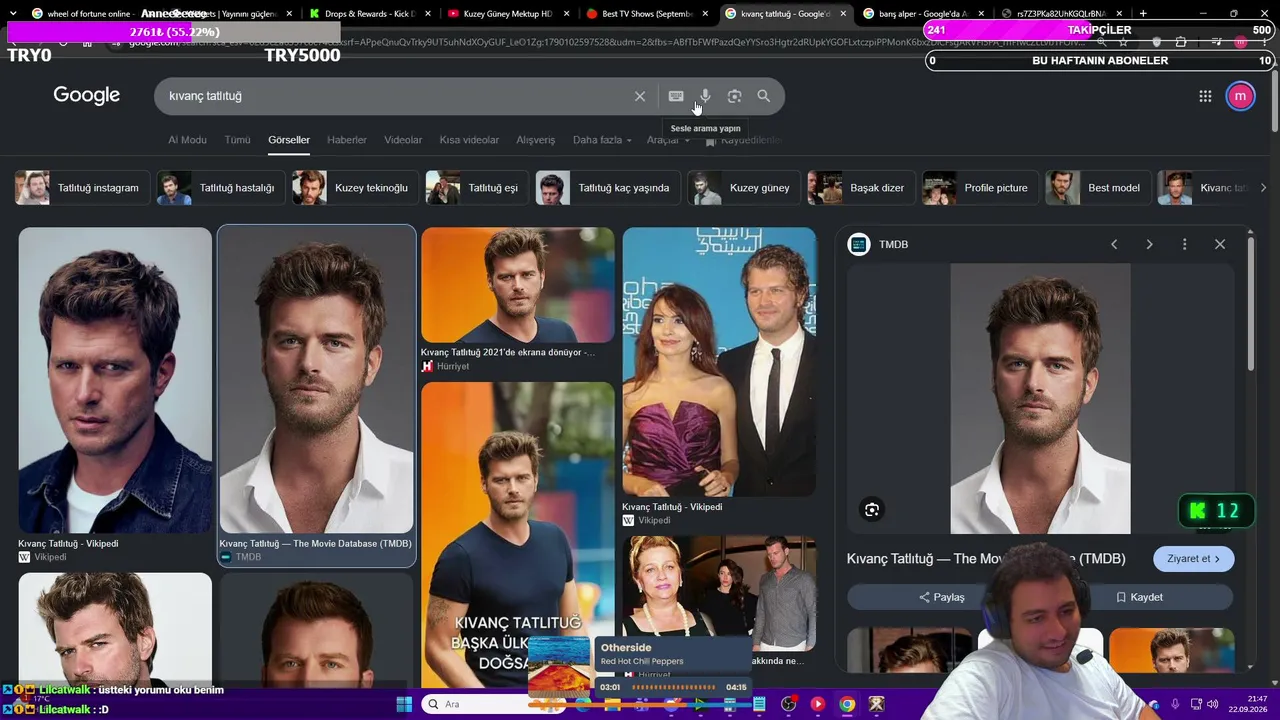Switch to the Haberler tab
Viewport: 1280px width, 720px height.
pyautogui.click(x=347, y=140)
